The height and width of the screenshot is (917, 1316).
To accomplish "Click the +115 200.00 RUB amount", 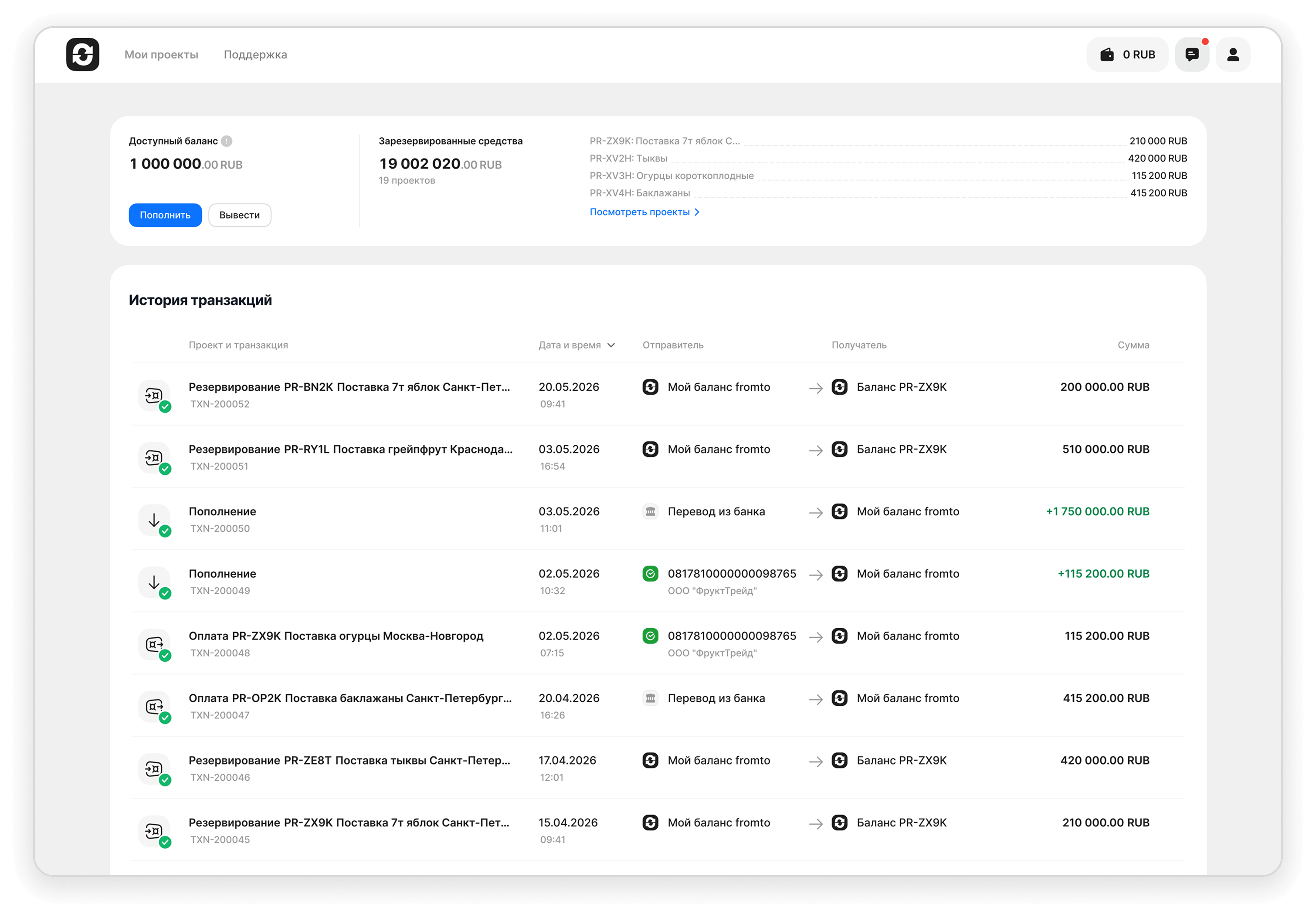I will click(x=1103, y=574).
